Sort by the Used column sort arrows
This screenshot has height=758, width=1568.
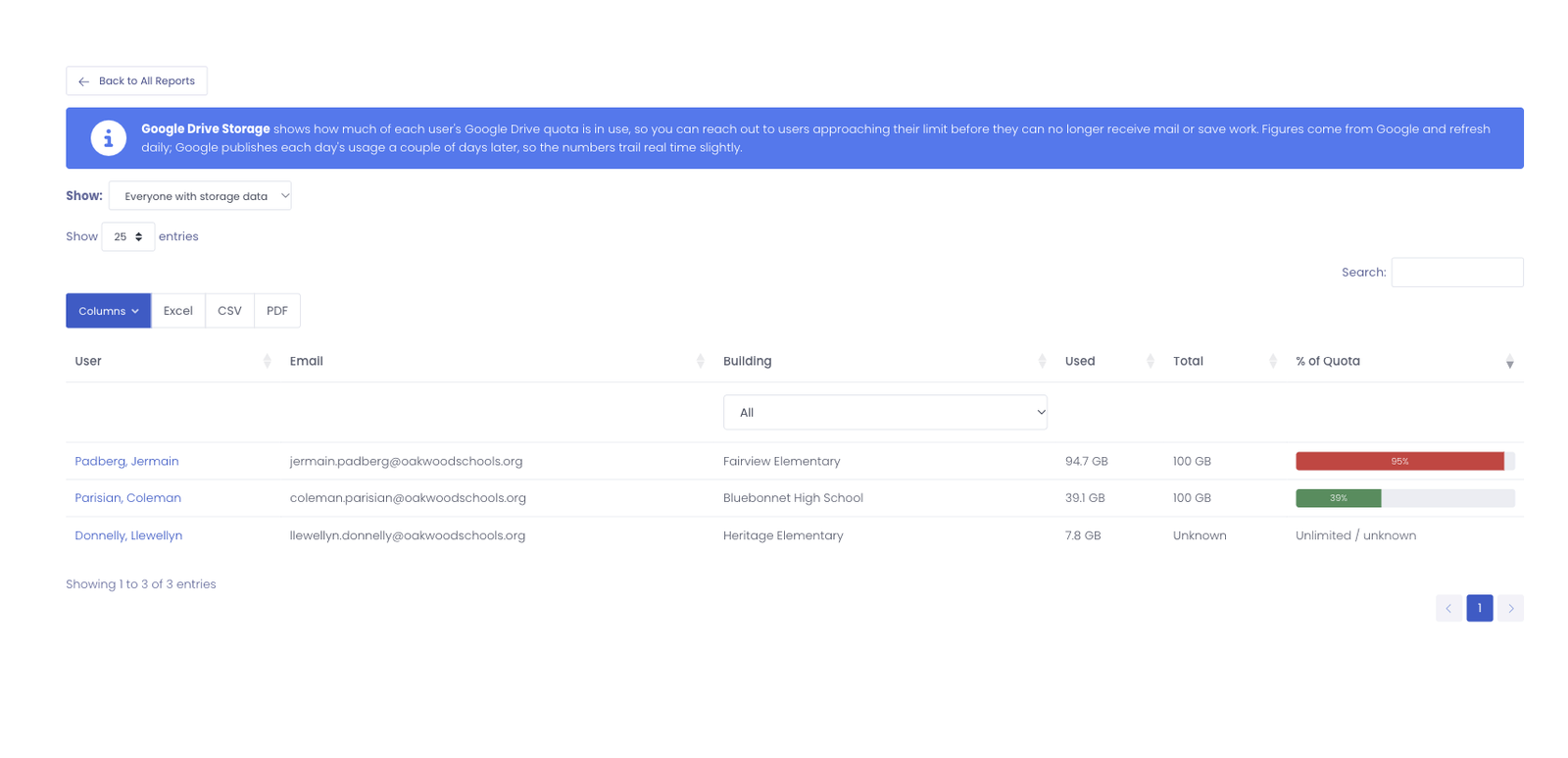(x=1150, y=362)
